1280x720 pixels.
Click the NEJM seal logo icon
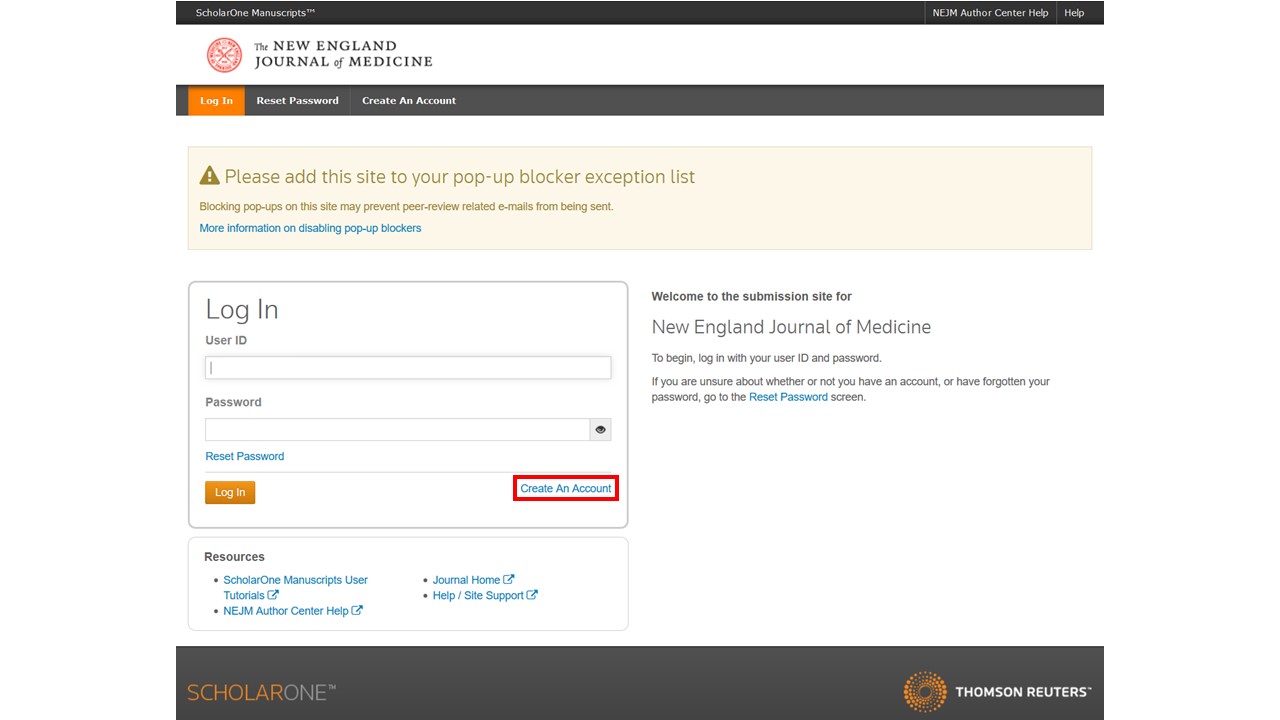click(x=224, y=55)
